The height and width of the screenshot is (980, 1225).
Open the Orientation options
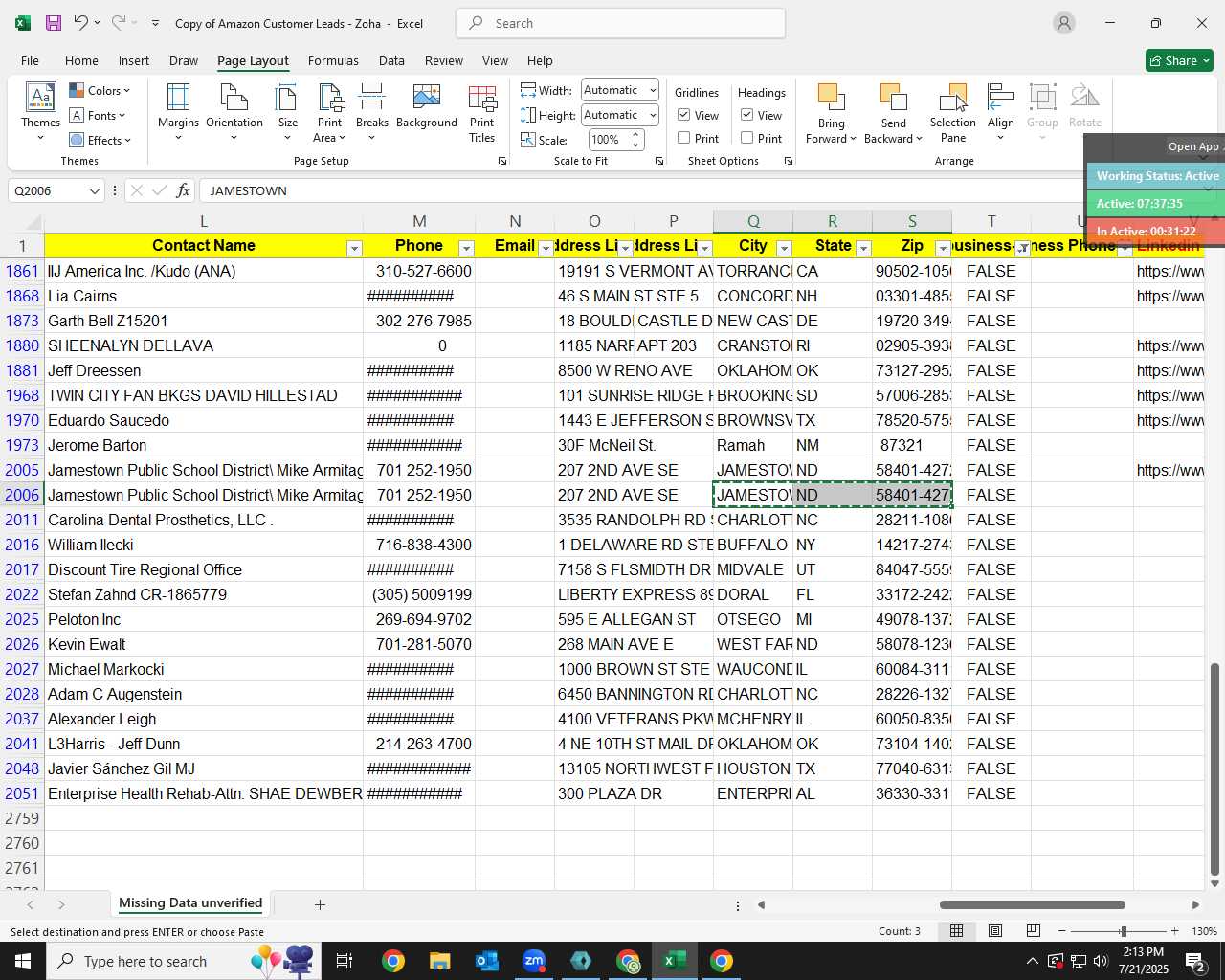tap(234, 113)
